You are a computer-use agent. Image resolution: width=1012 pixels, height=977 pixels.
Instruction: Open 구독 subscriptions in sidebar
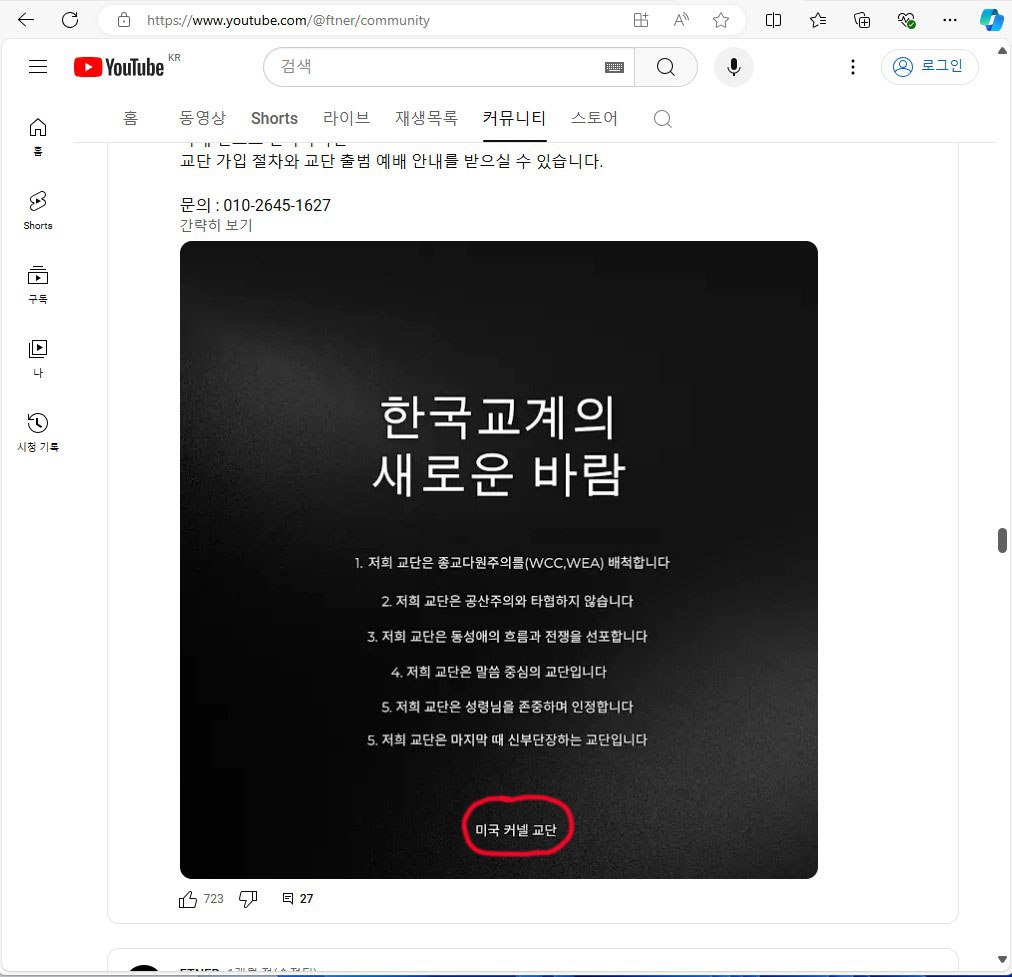pyautogui.click(x=38, y=284)
